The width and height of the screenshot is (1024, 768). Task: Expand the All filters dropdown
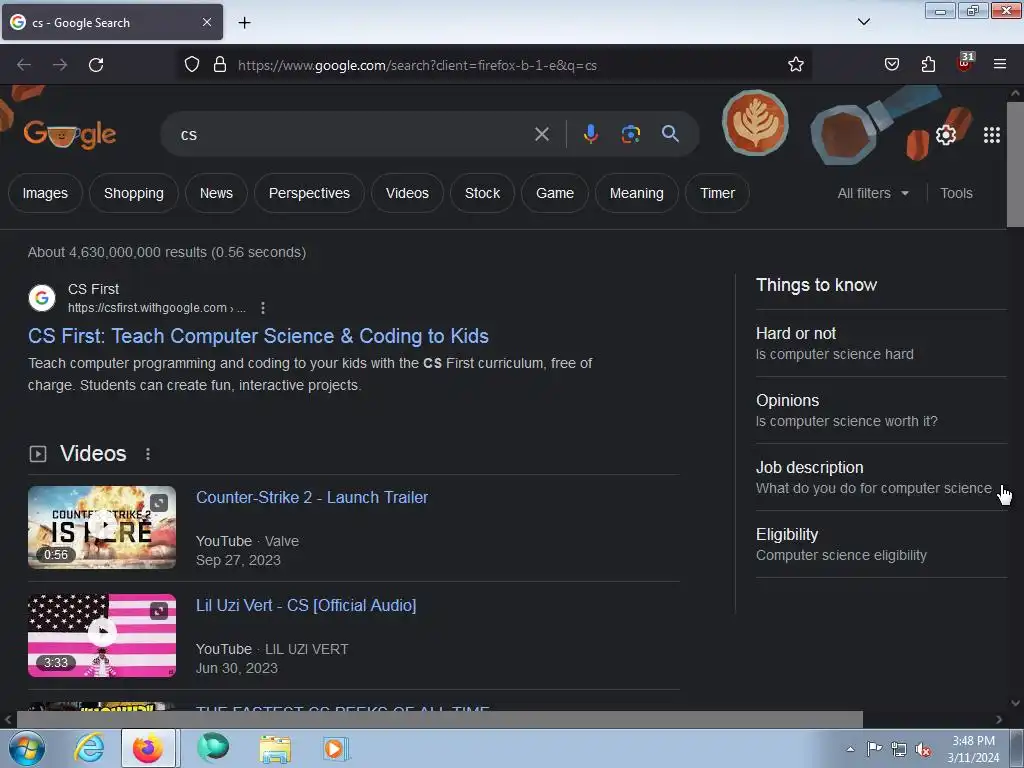coord(872,193)
